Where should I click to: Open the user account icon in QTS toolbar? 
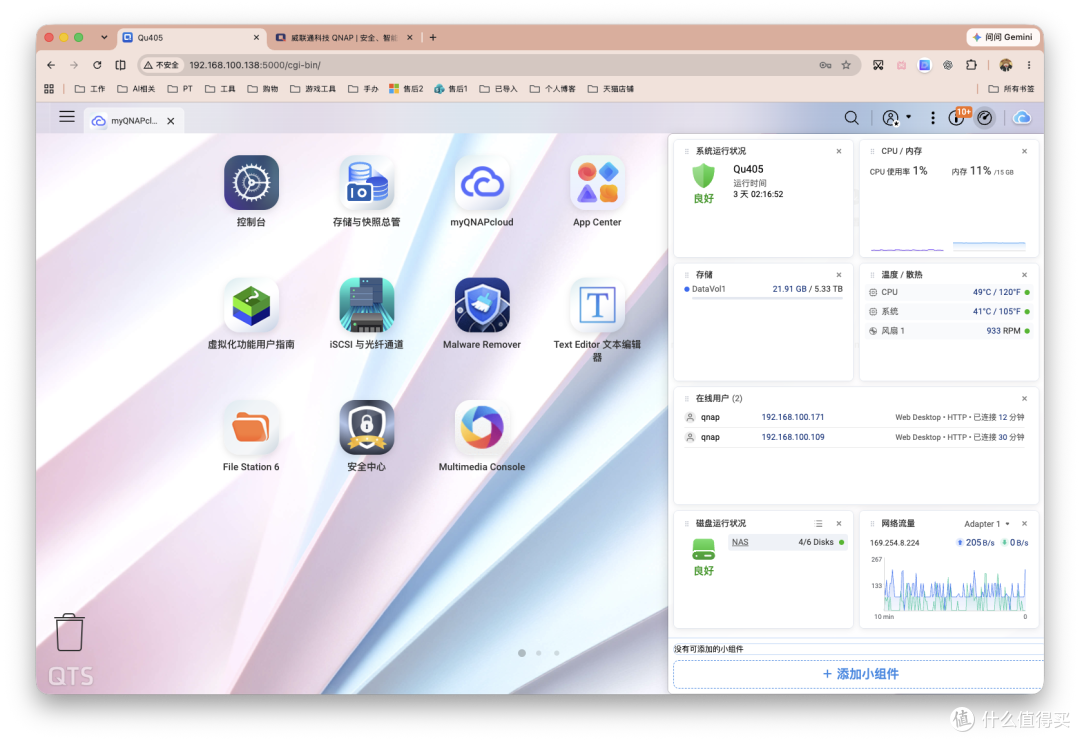[x=890, y=118]
